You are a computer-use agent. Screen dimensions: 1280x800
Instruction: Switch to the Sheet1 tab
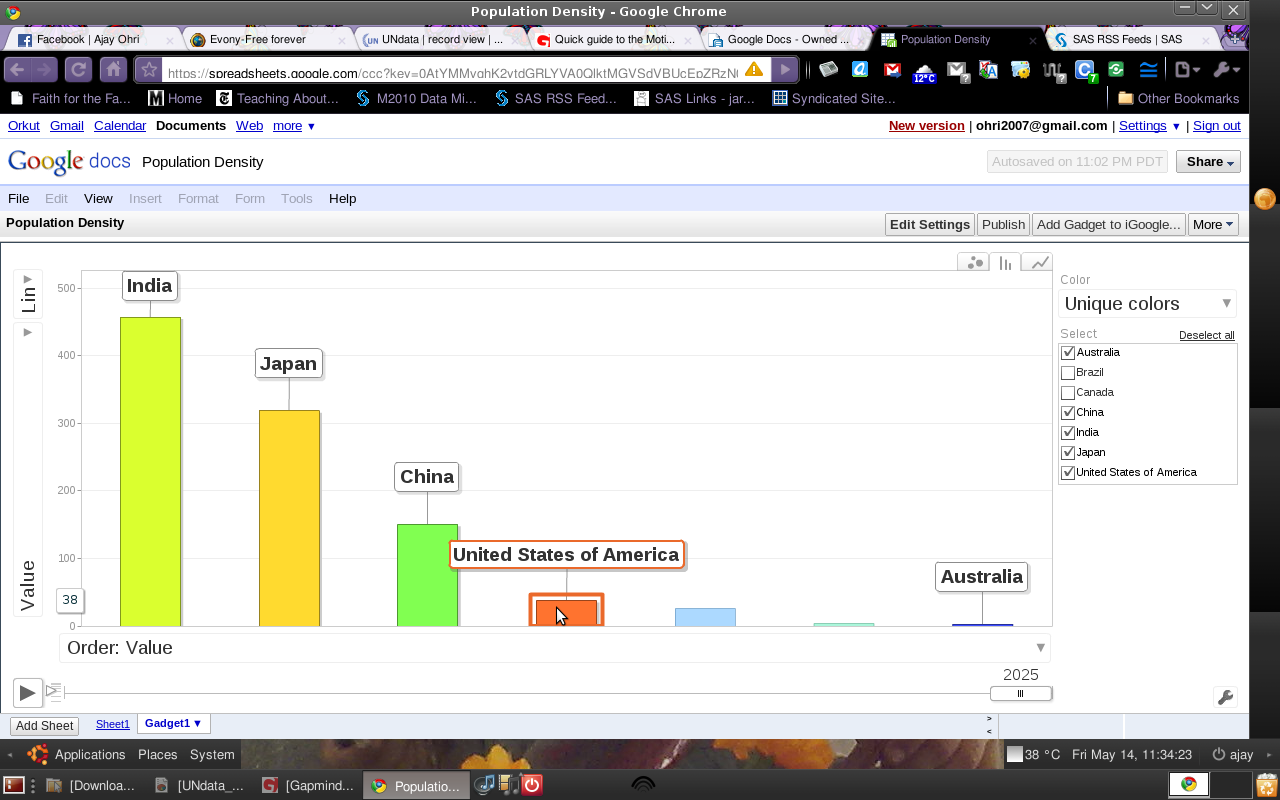point(113,724)
